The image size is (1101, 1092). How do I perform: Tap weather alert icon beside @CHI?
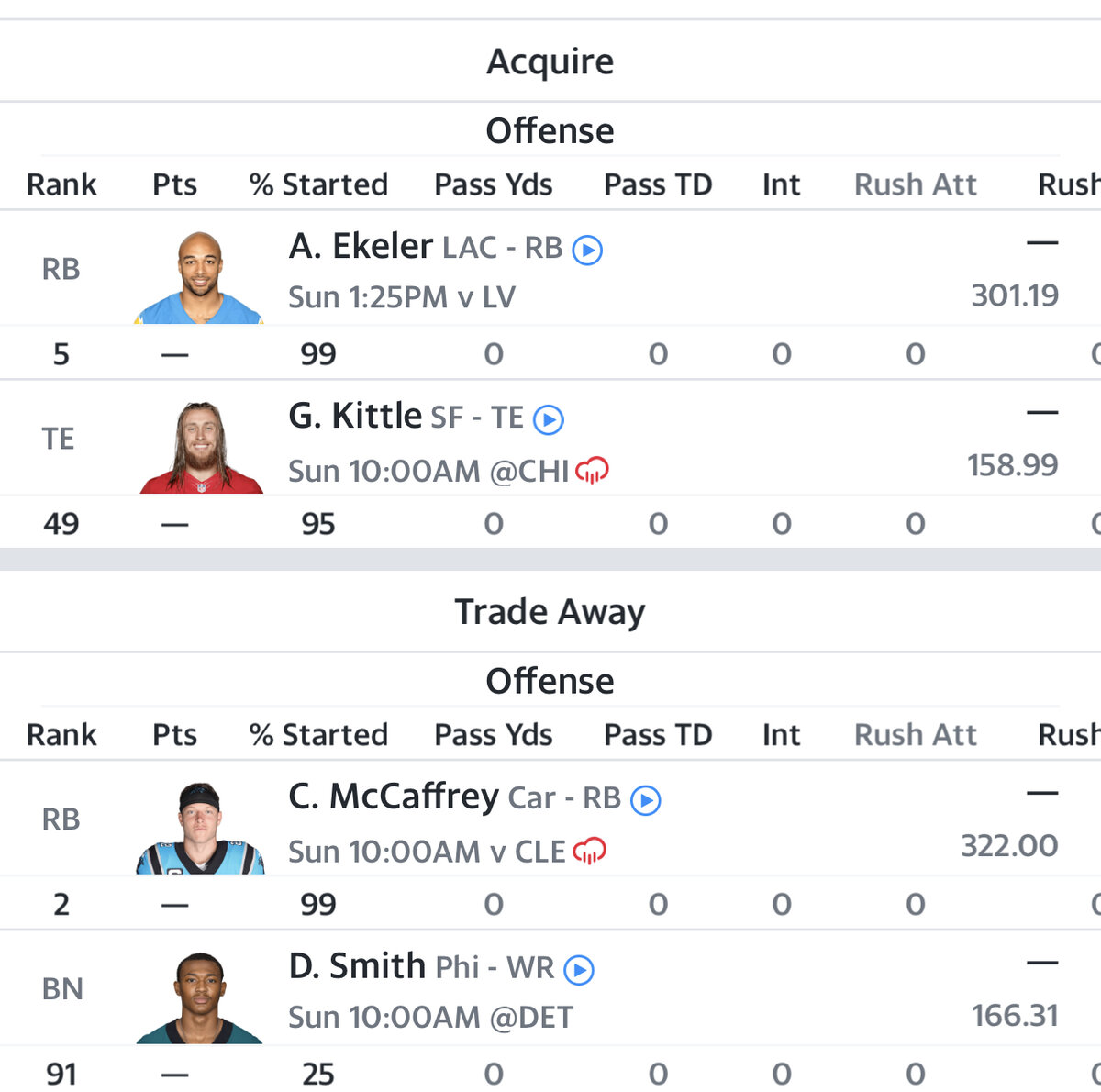coord(592,471)
